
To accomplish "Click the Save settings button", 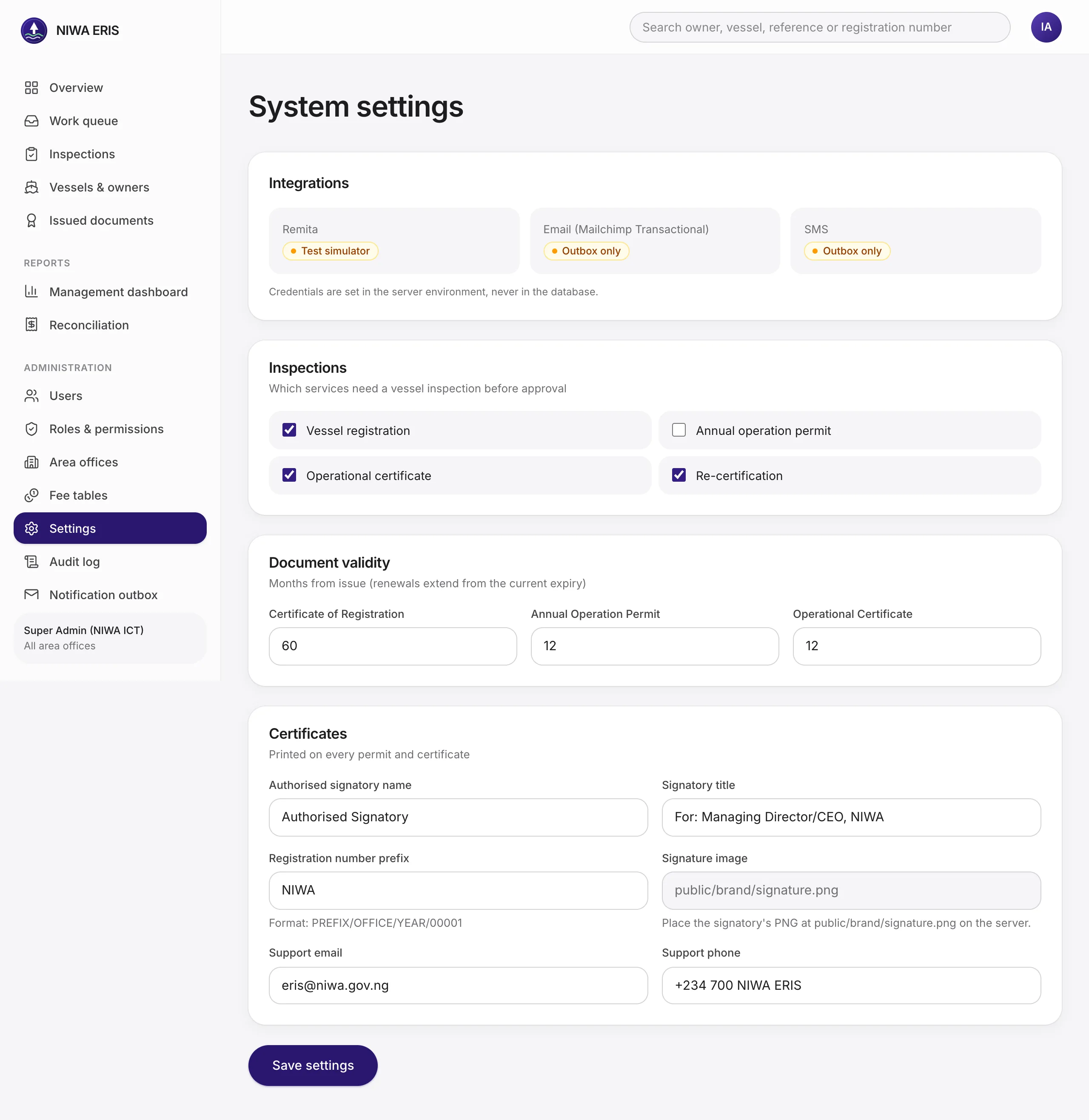I will (313, 1065).
